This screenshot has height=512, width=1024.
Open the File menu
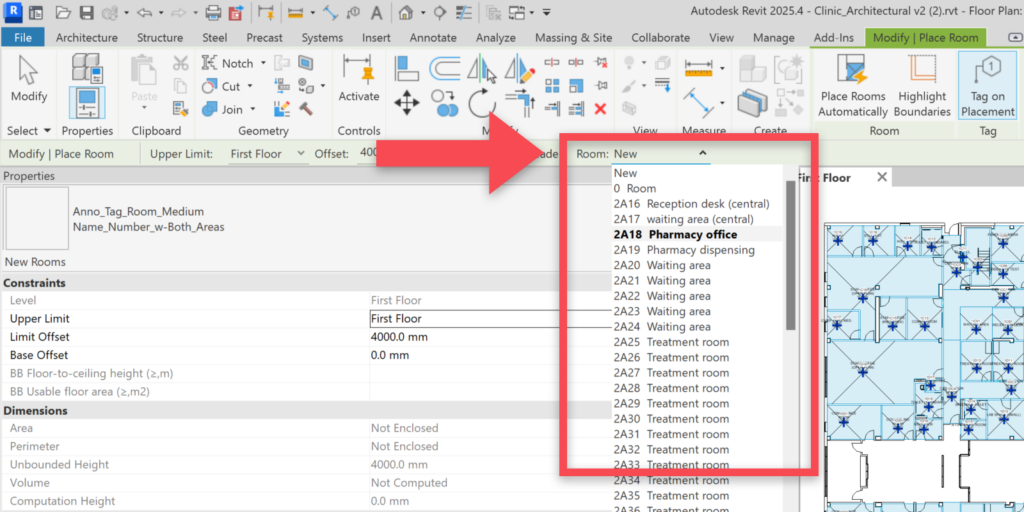pos(22,38)
